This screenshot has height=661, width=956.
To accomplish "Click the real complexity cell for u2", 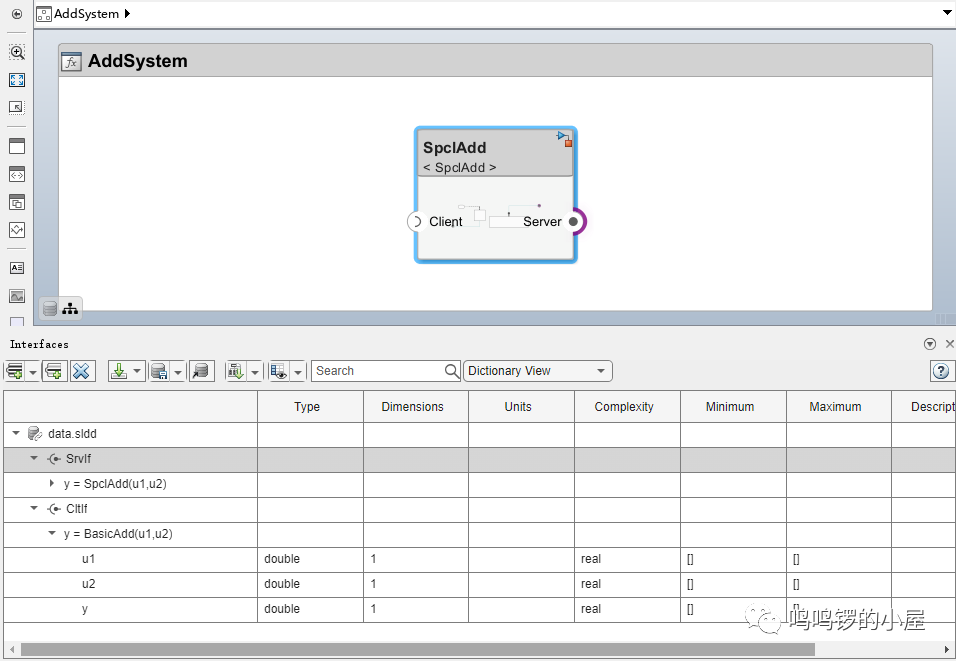I will pyautogui.click(x=627, y=584).
